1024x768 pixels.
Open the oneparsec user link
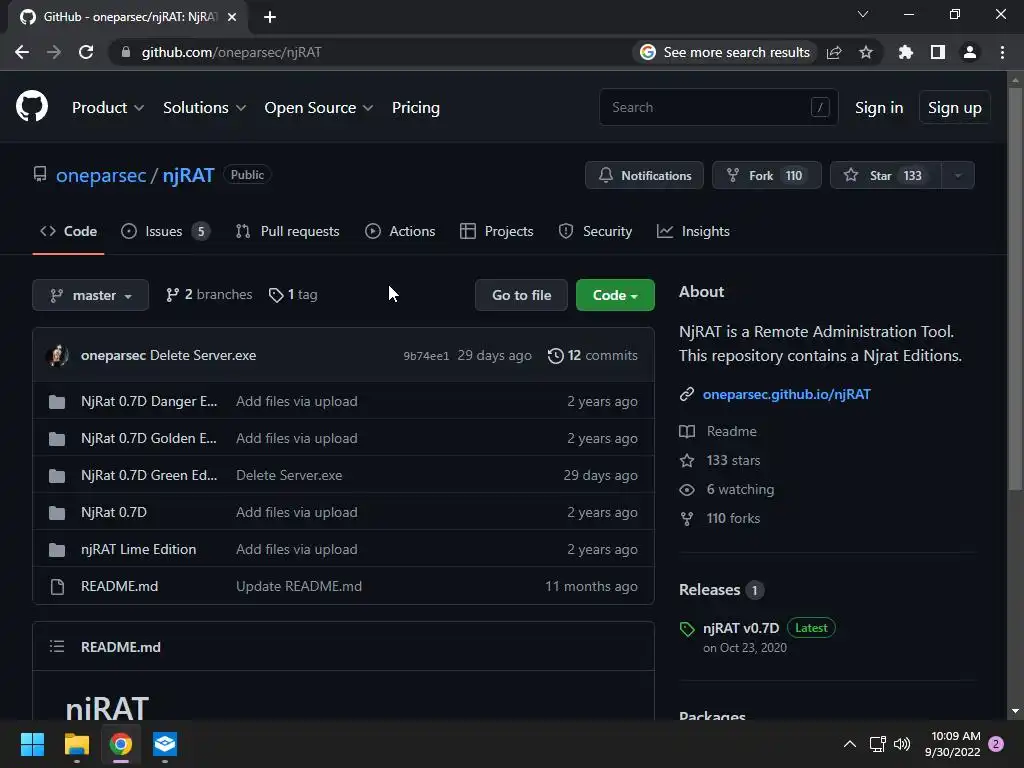point(101,175)
